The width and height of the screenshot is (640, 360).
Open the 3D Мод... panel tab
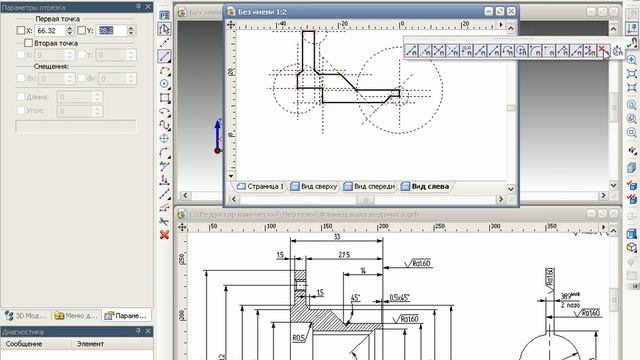coord(26,316)
